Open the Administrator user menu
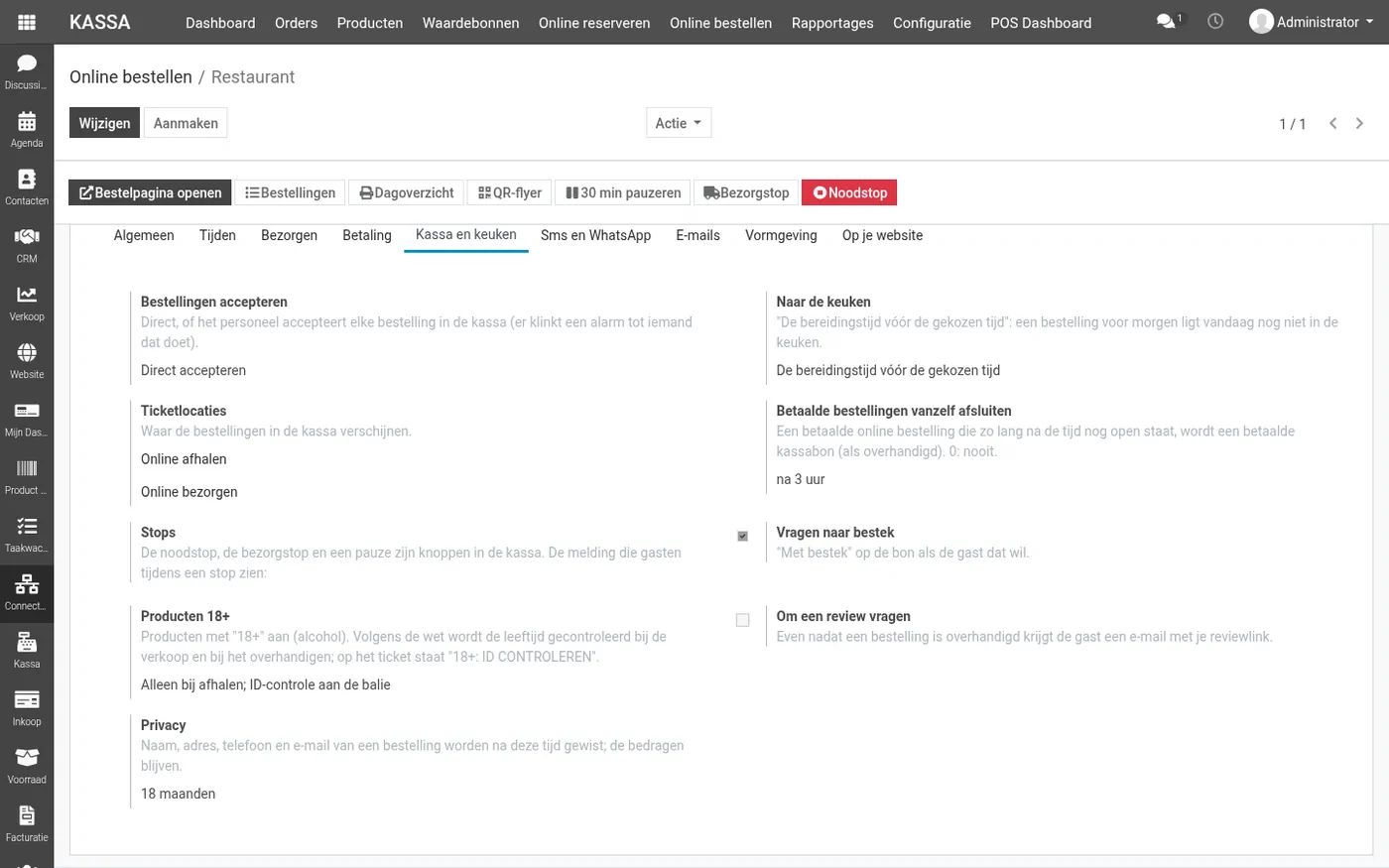Image resolution: width=1389 pixels, height=868 pixels. point(1312,22)
